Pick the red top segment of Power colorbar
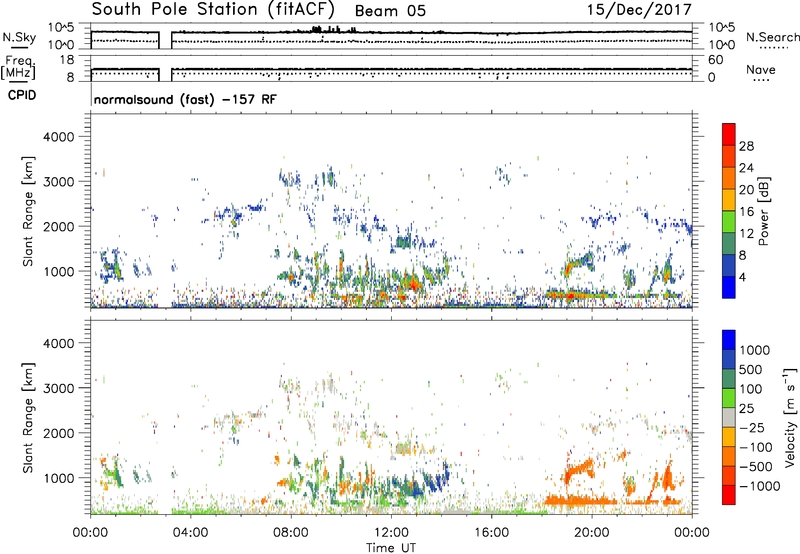The image size is (800, 554). (729, 134)
